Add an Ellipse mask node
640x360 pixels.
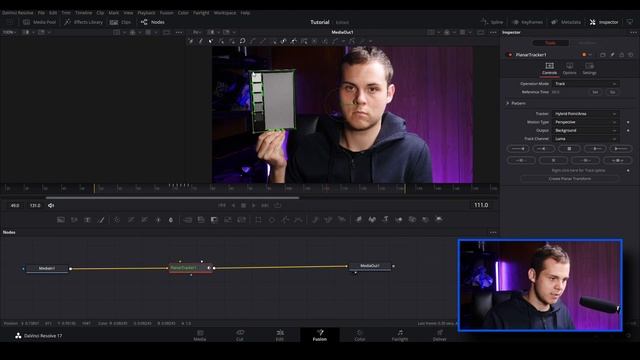[x=272, y=220]
